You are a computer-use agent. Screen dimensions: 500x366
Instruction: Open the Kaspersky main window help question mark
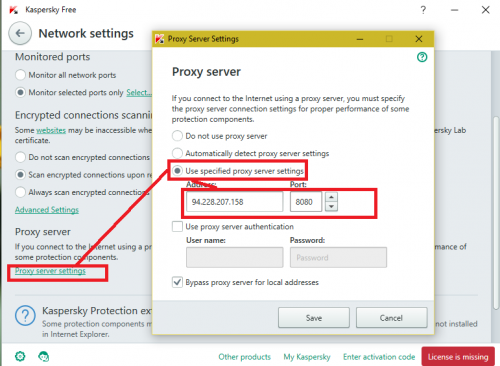coord(423,10)
